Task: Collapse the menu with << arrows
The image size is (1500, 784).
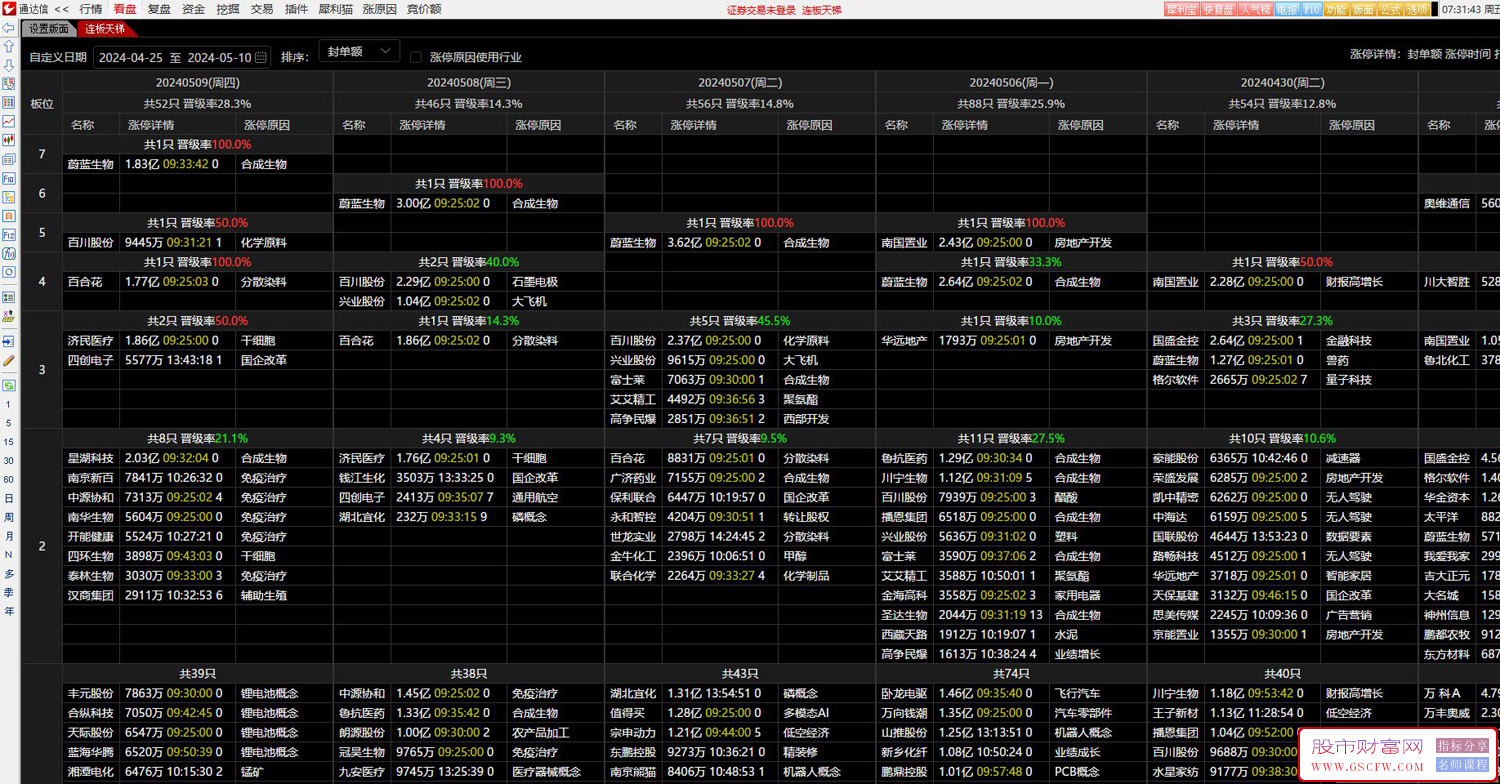Action: click(x=62, y=9)
